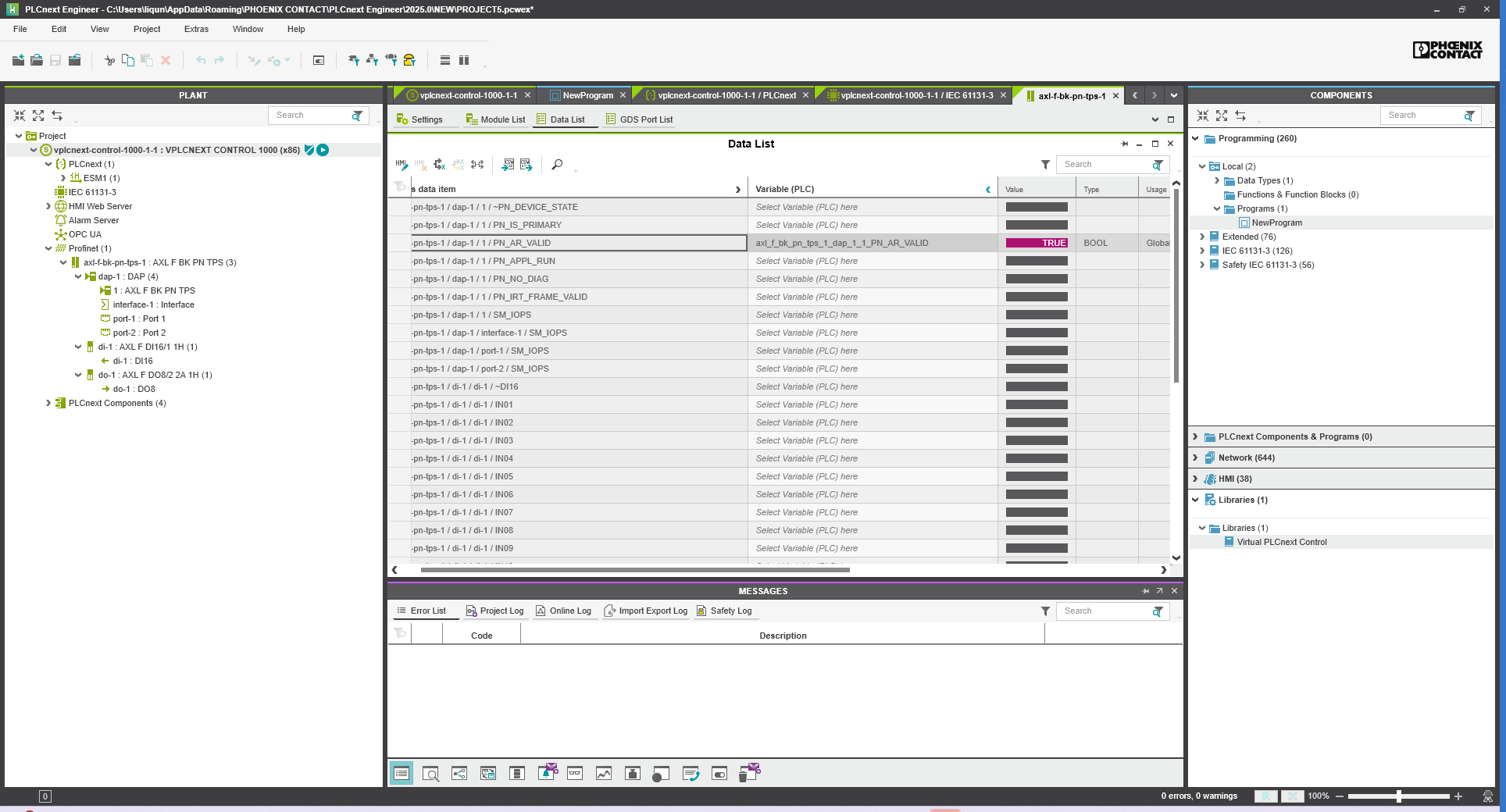Open the Online Log tab in messages
Viewport: 1506px width, 812px height.
point(563,611)
